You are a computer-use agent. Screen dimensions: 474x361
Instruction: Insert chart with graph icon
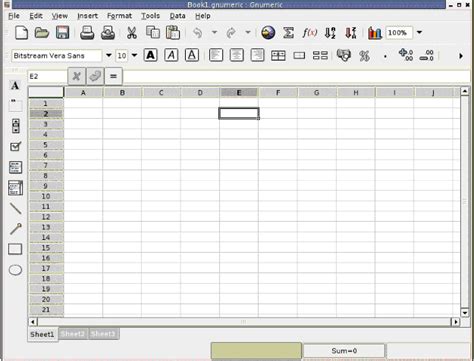pyautogui.click(x=374, y=33)
